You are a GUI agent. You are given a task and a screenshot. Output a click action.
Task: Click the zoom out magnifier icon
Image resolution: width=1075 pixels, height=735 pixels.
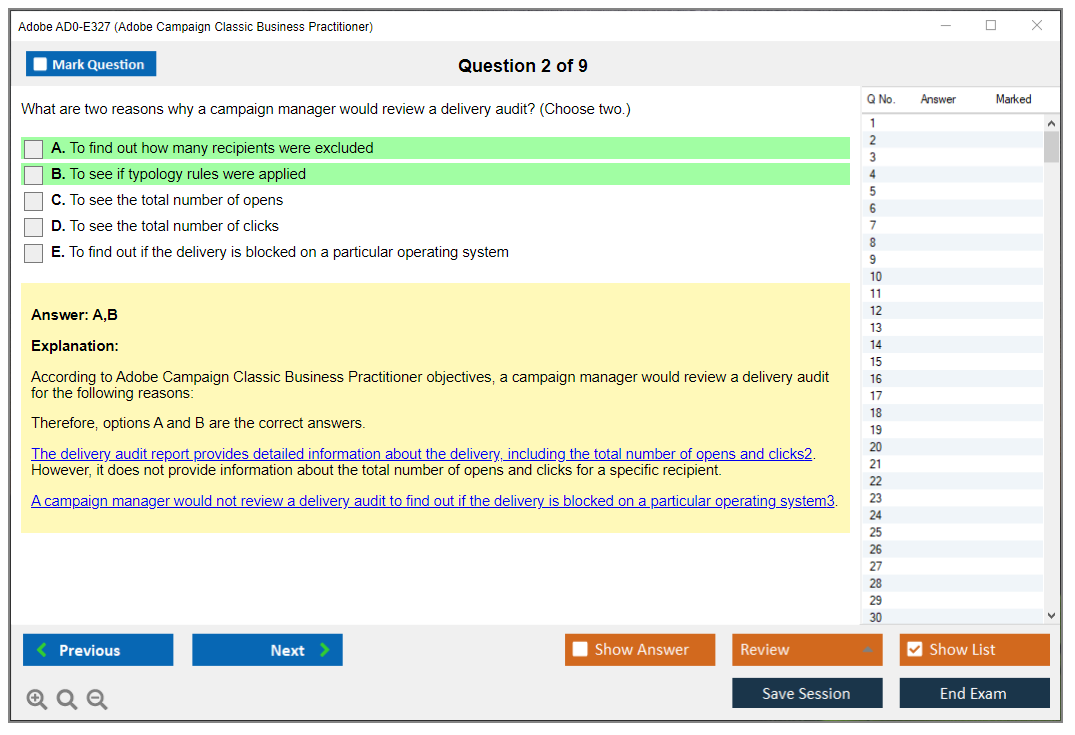point(97,699)
